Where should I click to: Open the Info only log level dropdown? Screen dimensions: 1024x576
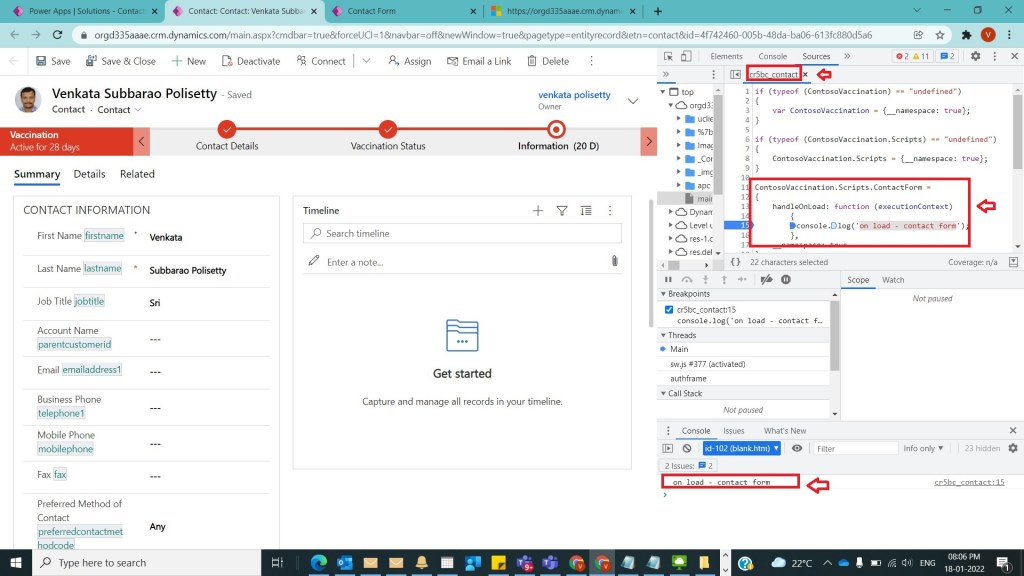pos(923,448)
